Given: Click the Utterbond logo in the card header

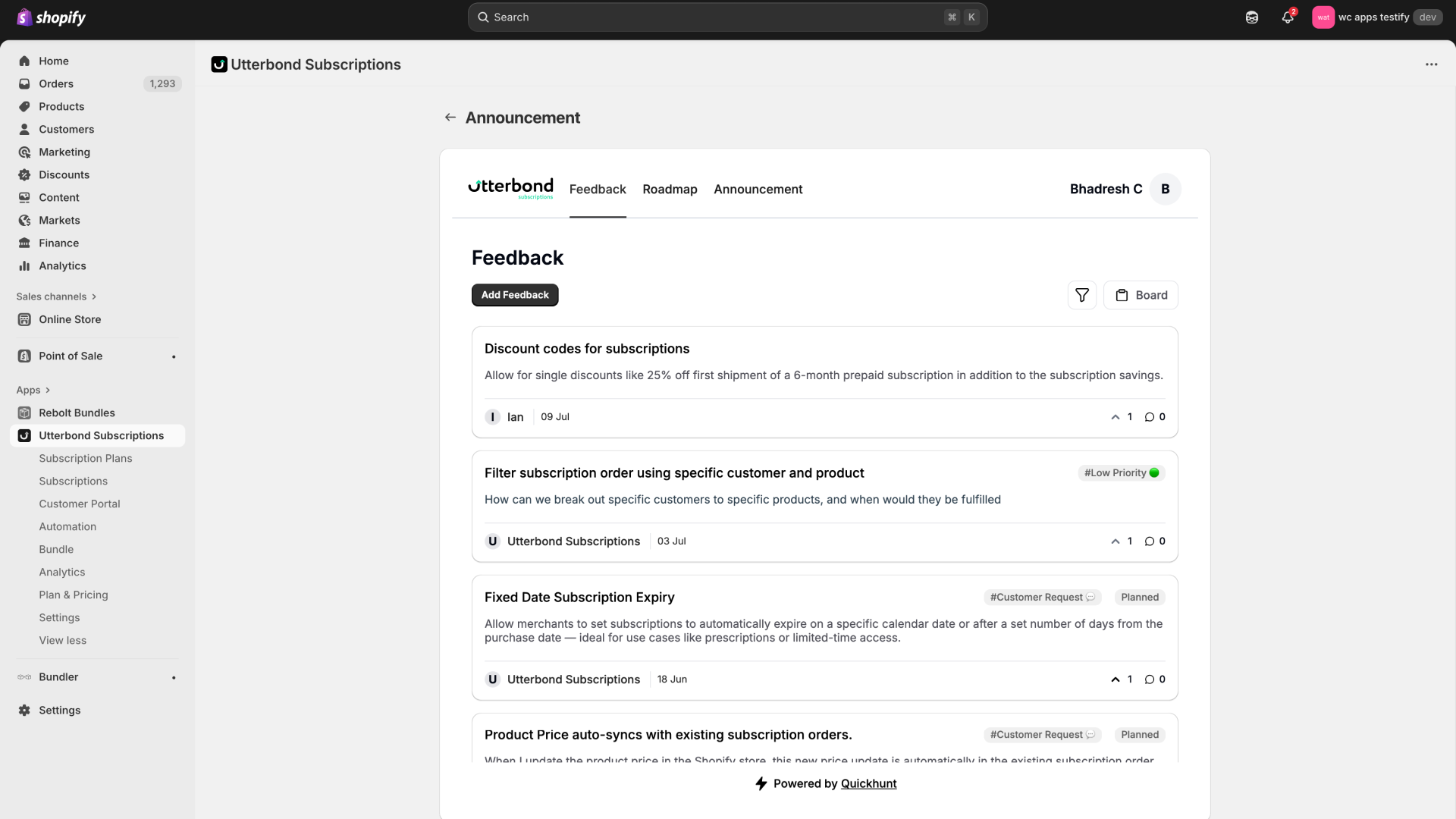Looking at the screenshot, I should (510, 188).
